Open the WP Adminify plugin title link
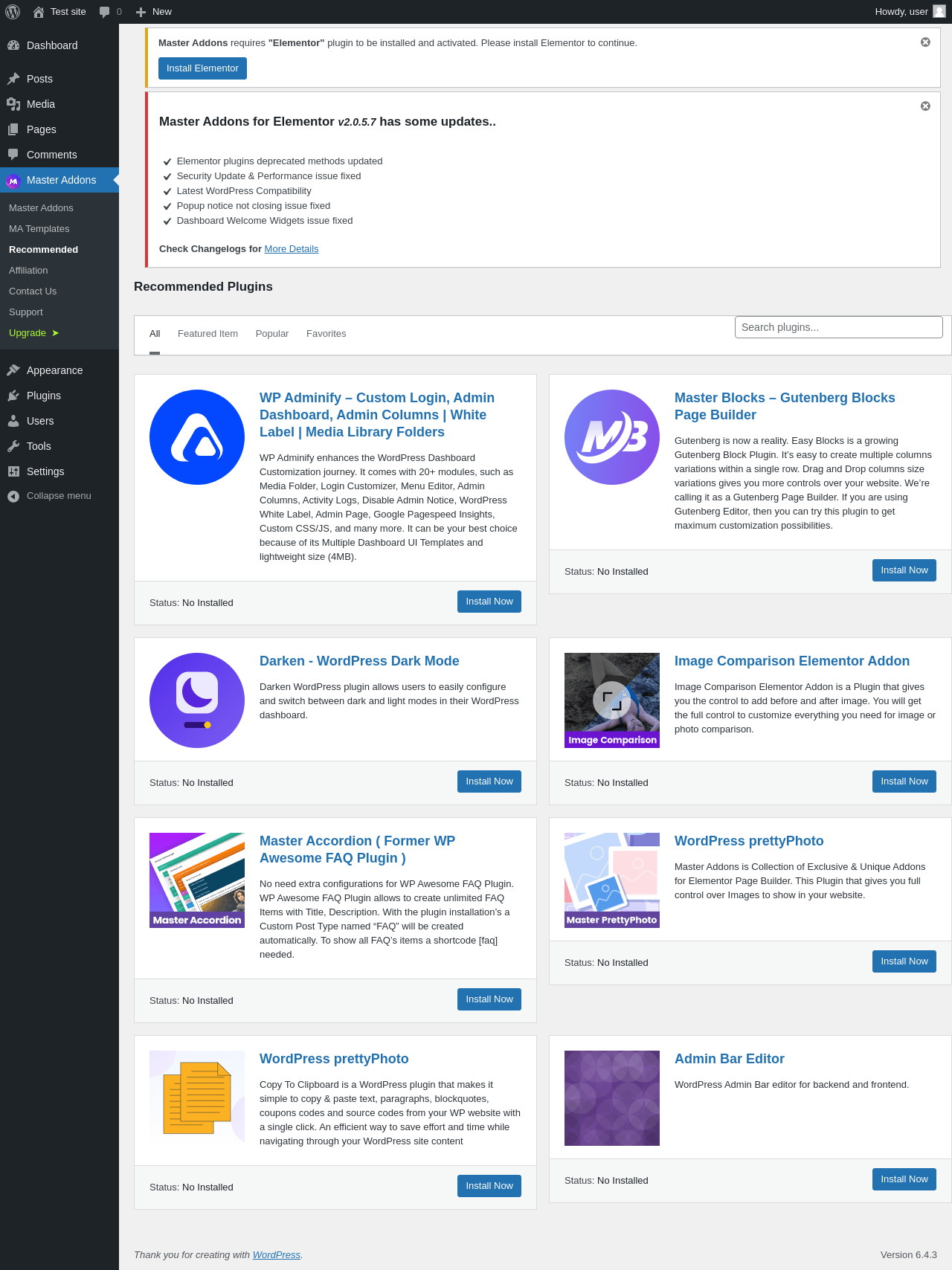The height and width of the screenshot is (1270, 952). 377,415
